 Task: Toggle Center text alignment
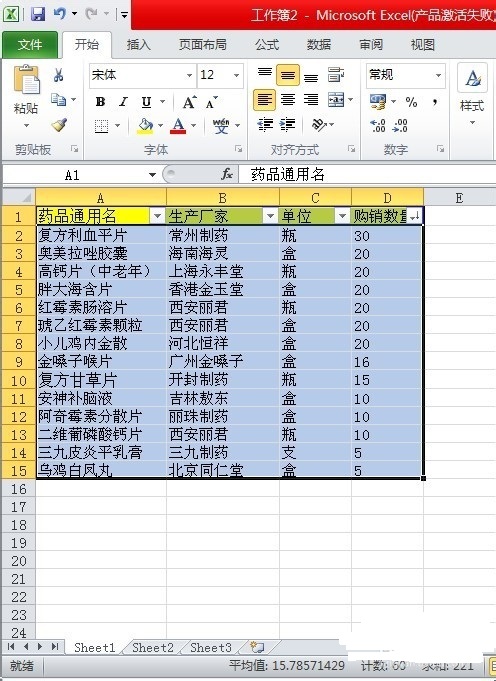tap(288, 100)
